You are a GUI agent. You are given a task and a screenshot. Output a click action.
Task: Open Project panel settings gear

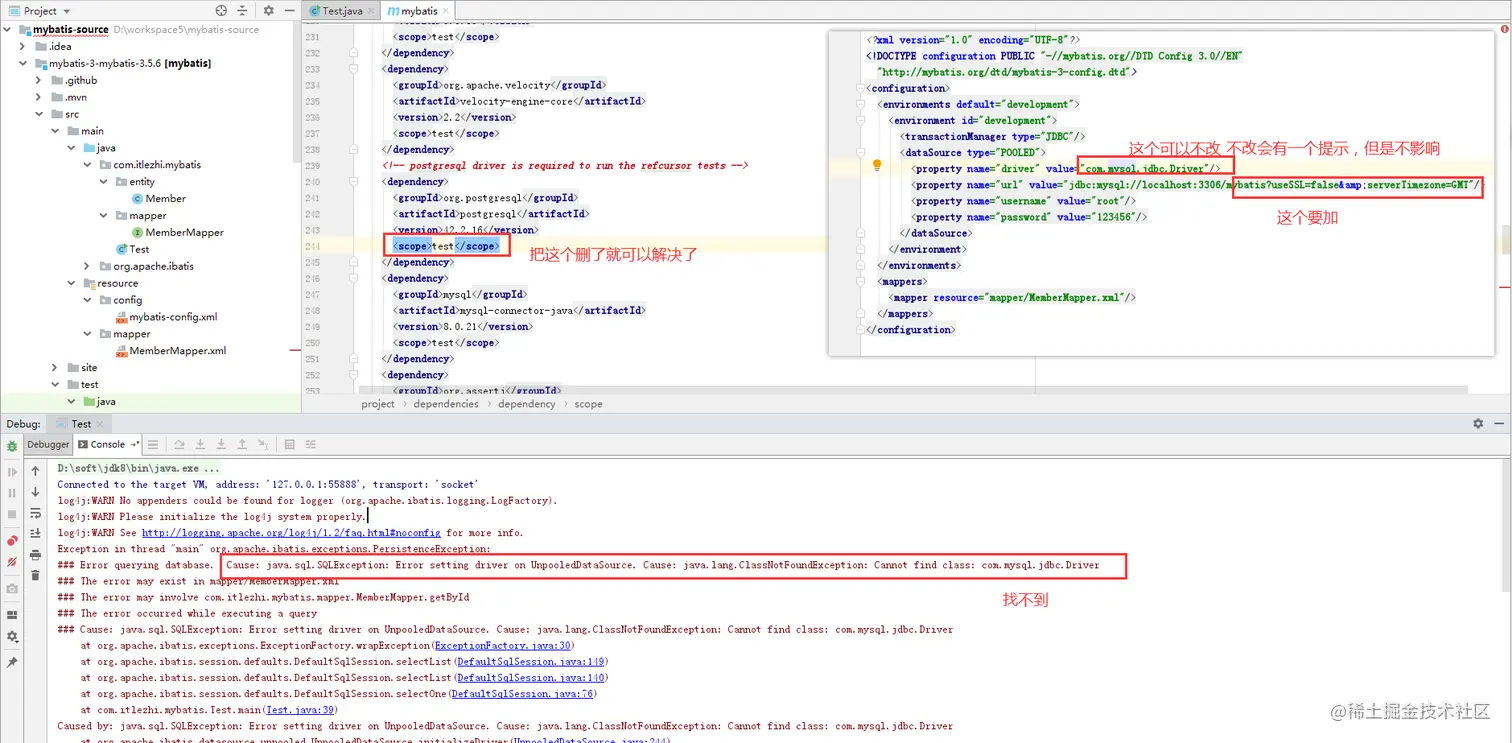point(268,11)
